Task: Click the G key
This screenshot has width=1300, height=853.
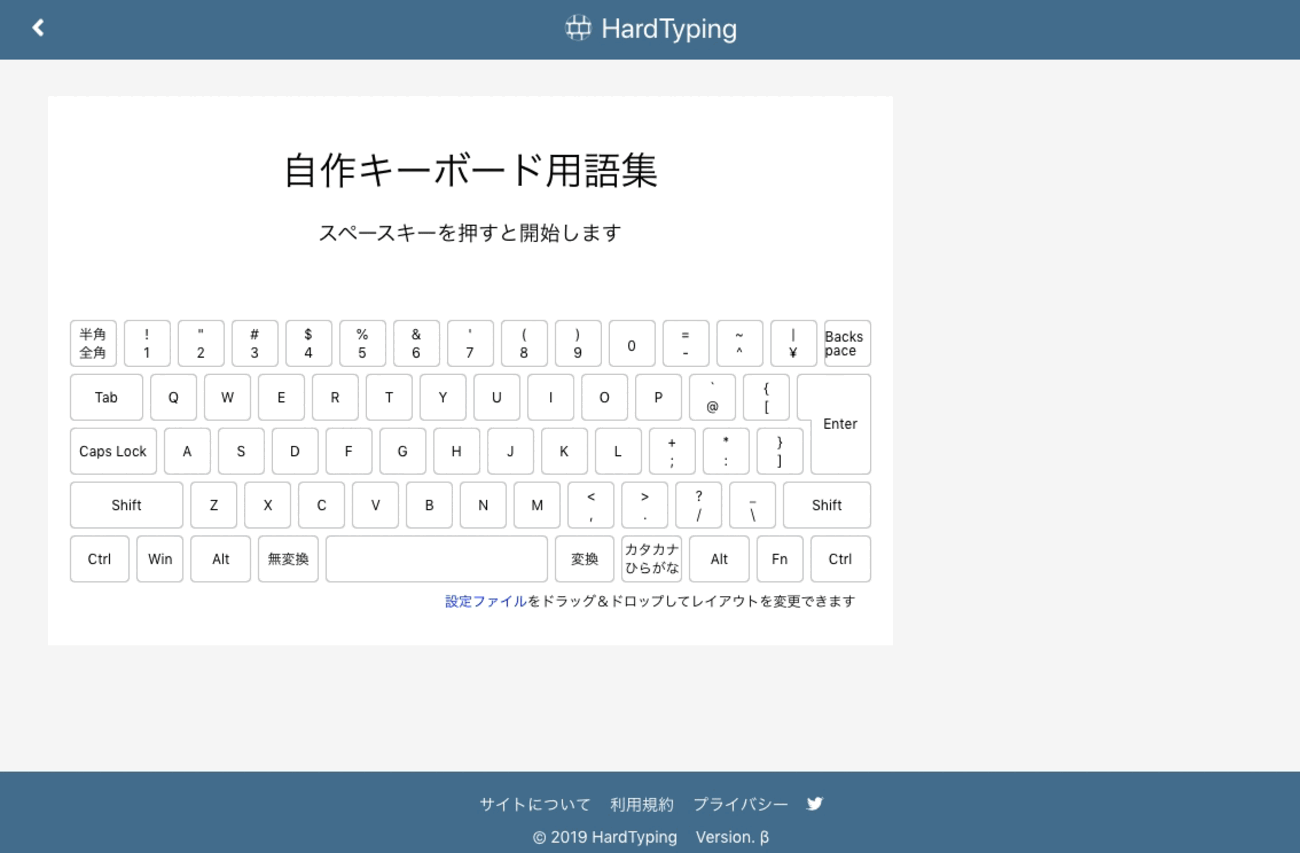Action: coord(403,451)
